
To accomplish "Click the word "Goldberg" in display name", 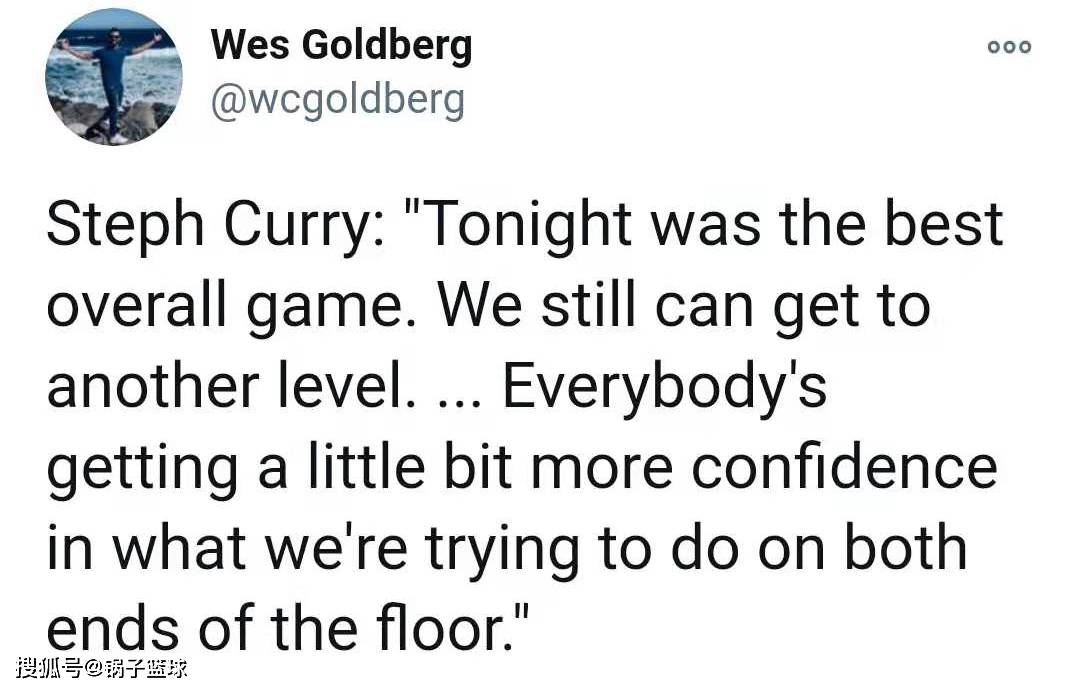I will click(x=387, y=45).
